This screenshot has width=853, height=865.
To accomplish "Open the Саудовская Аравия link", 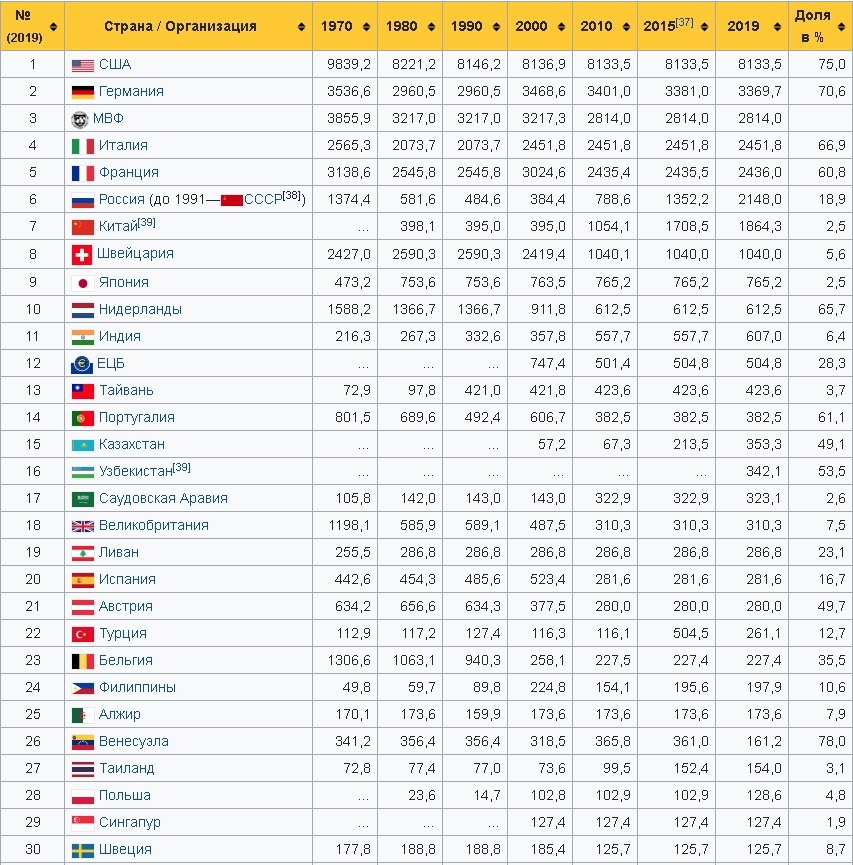I will pos(163,498).
